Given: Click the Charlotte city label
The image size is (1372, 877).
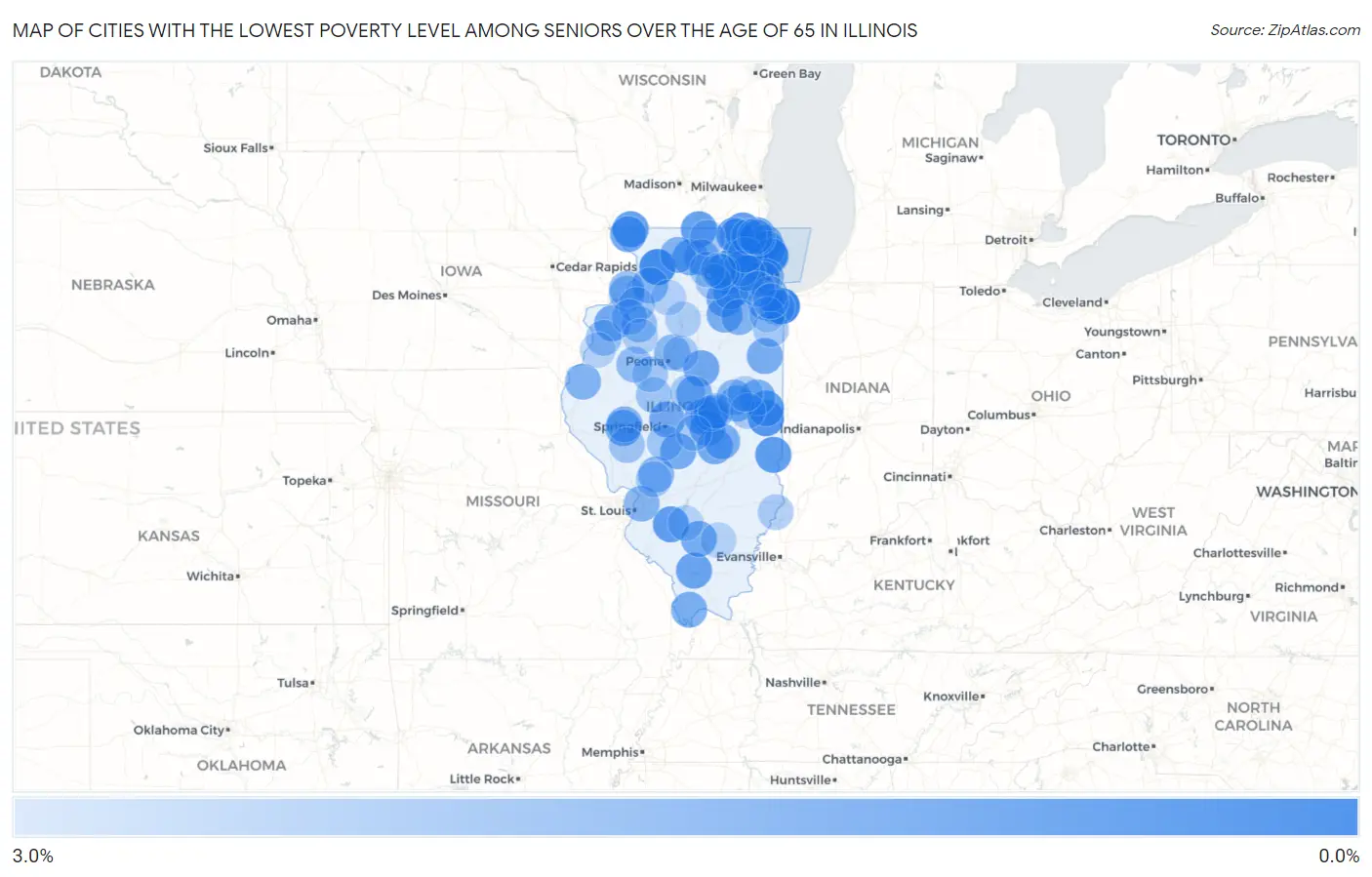Looking at the screenshot, I should click(1121, 746).
